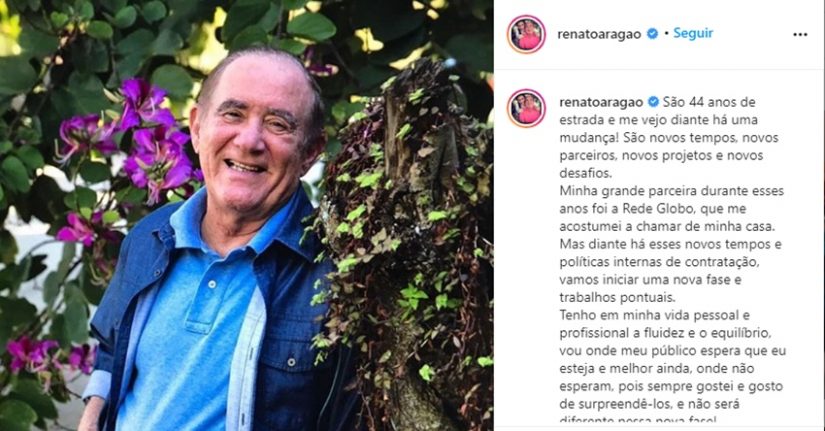Click the line 'Tenho em minha vida pessoal e'

[655, 315]
